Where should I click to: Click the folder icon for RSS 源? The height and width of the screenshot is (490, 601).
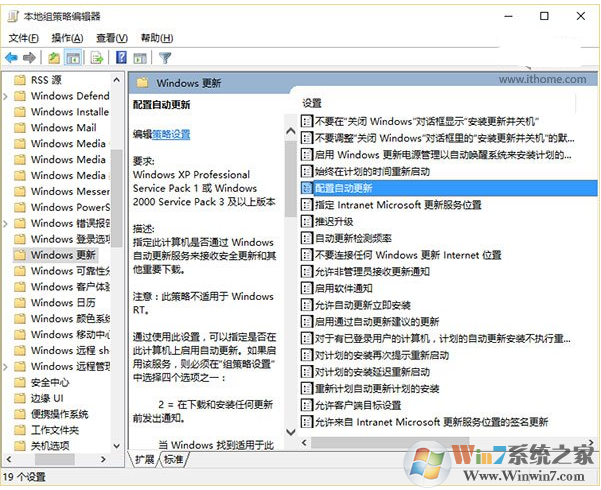[x=20, y=80]
